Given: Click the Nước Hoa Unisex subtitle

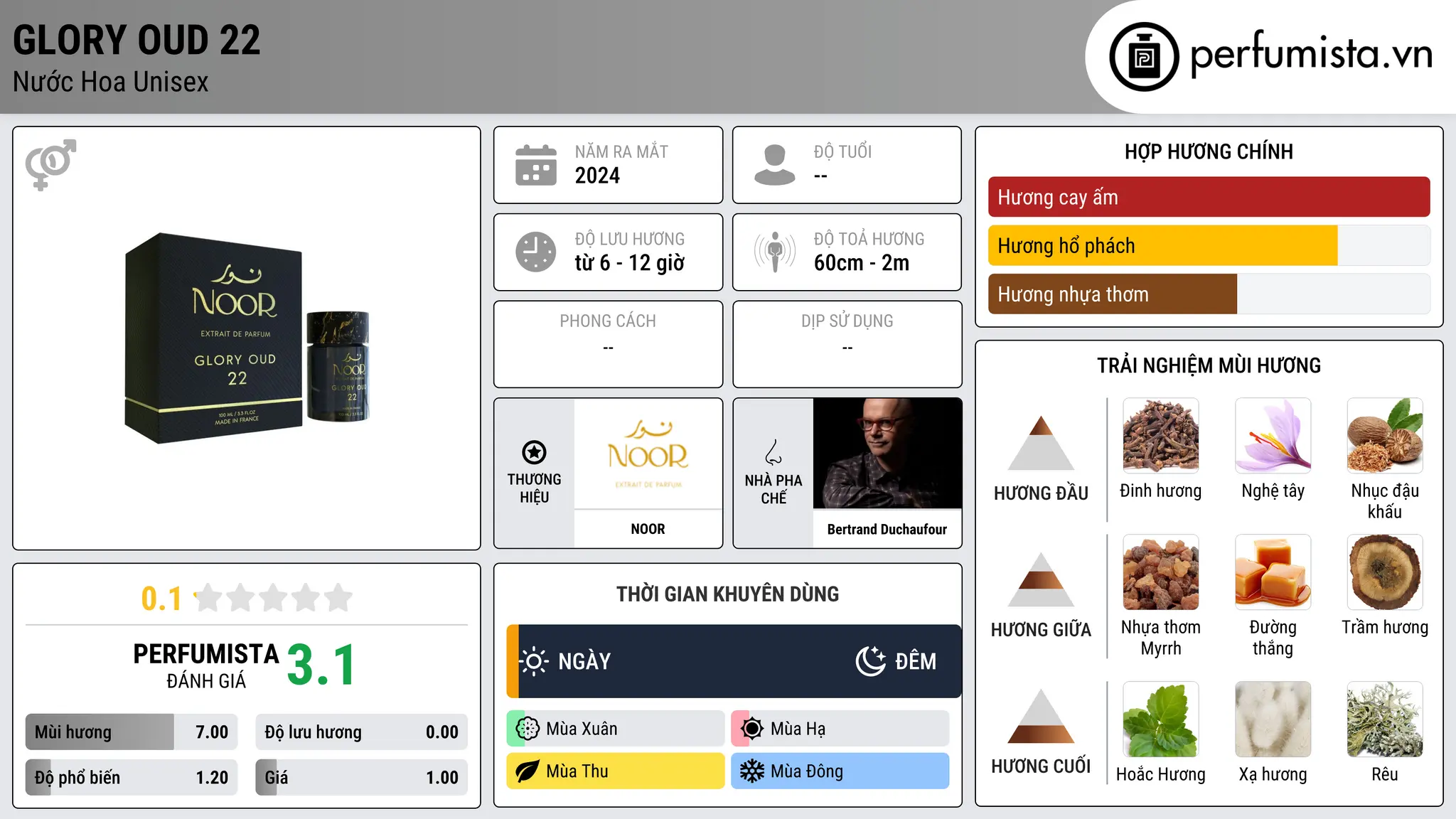Looking at the screenshot, I should coord(111,82).
